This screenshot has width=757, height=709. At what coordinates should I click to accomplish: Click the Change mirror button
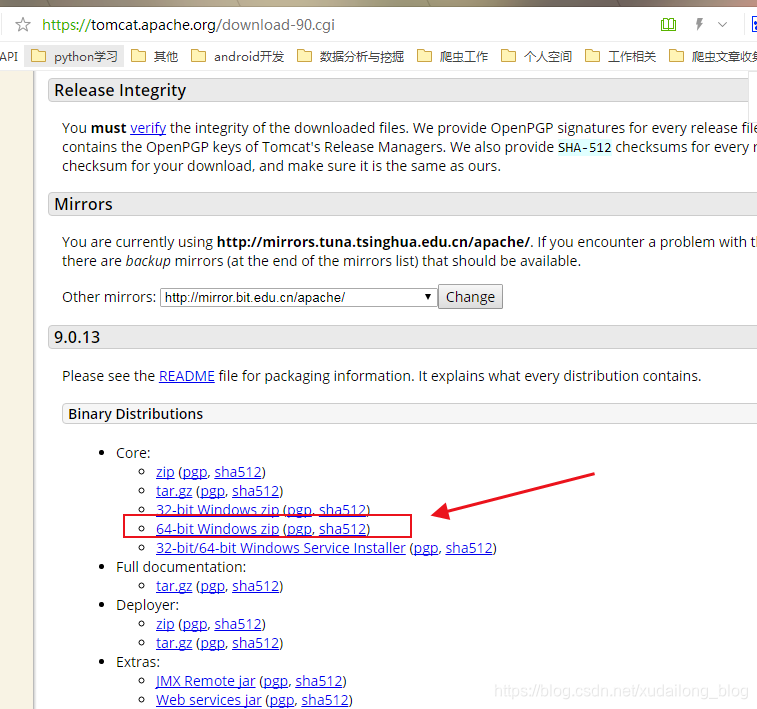(470, 297)
